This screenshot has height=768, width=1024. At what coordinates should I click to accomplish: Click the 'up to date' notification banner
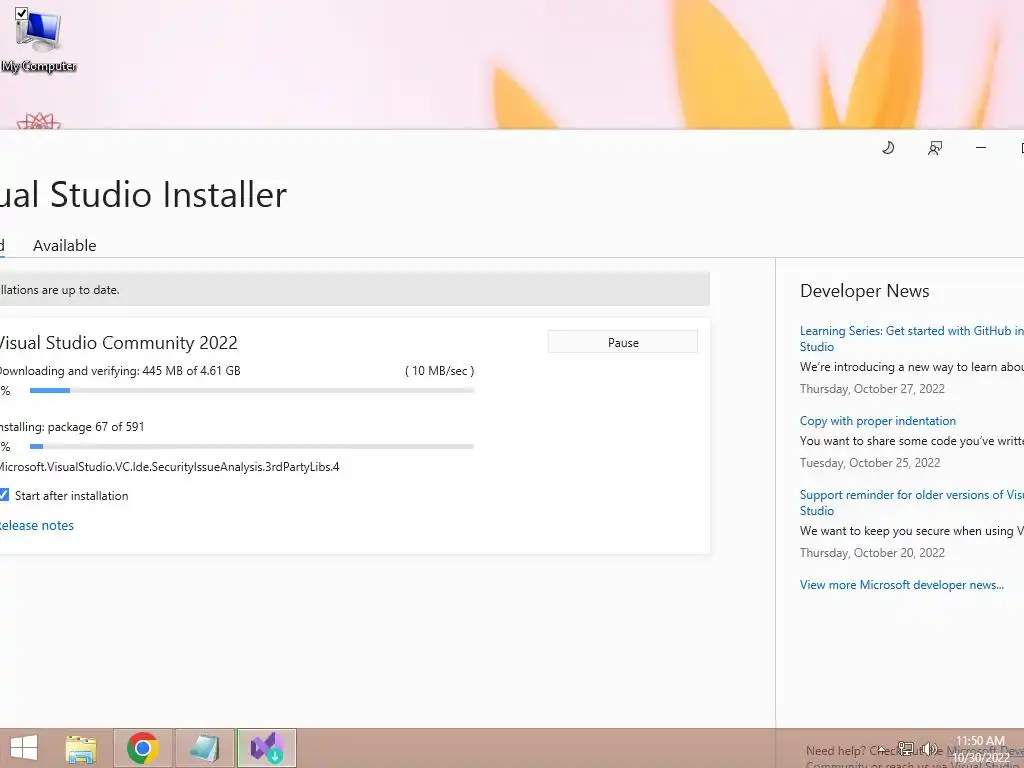tap(355, 289)
